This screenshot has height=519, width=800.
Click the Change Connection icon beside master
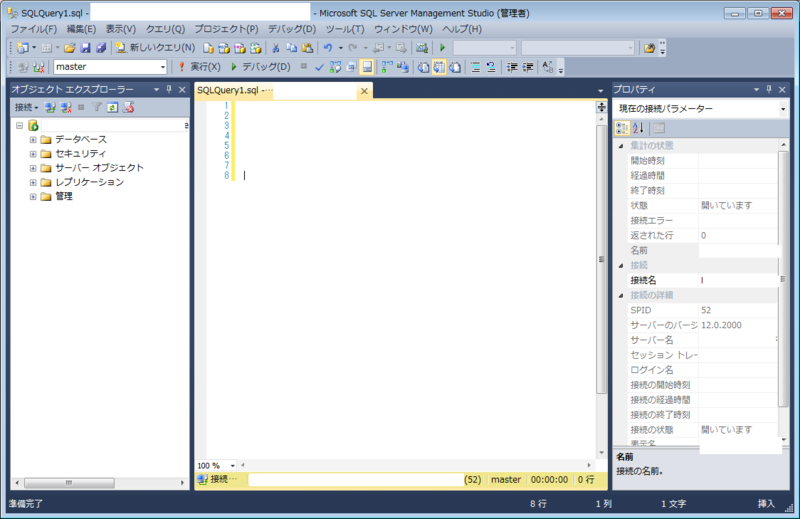pos(39,67)
